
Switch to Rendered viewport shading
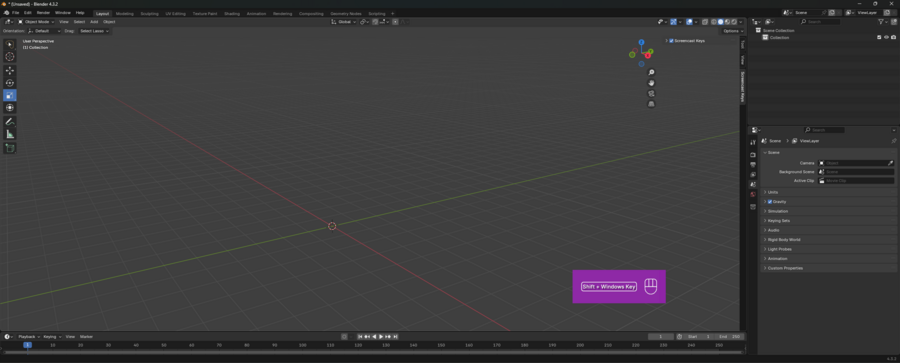[x=734, y=22]
